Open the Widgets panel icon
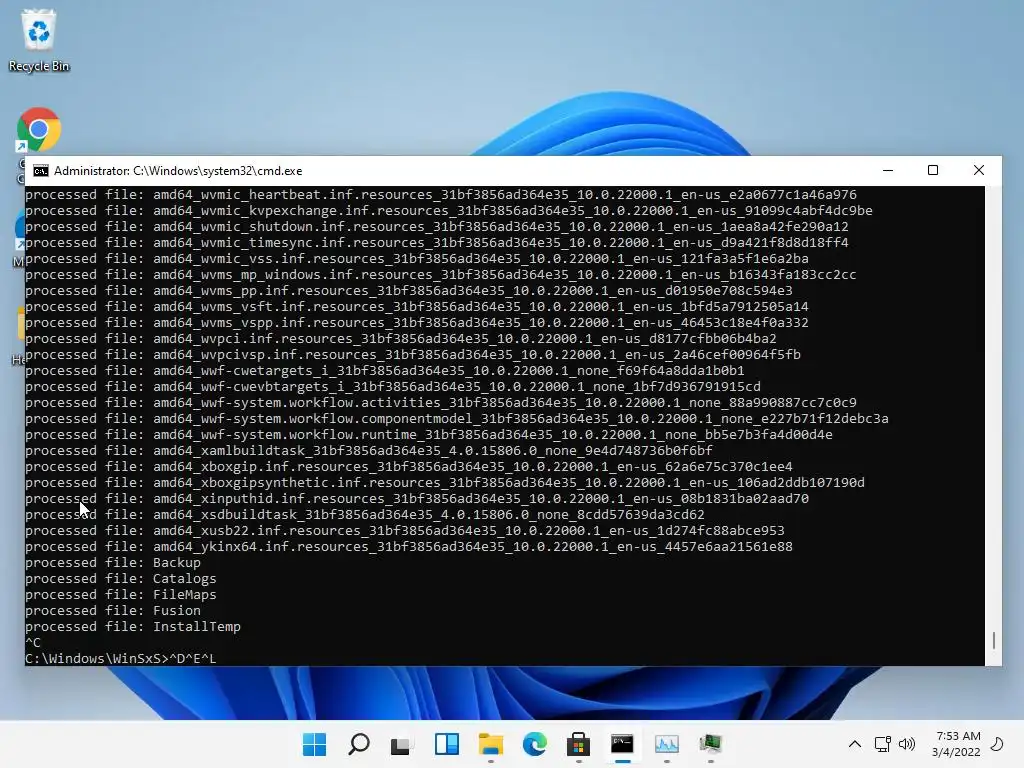 pyautogui.click(x=447, y=744)
